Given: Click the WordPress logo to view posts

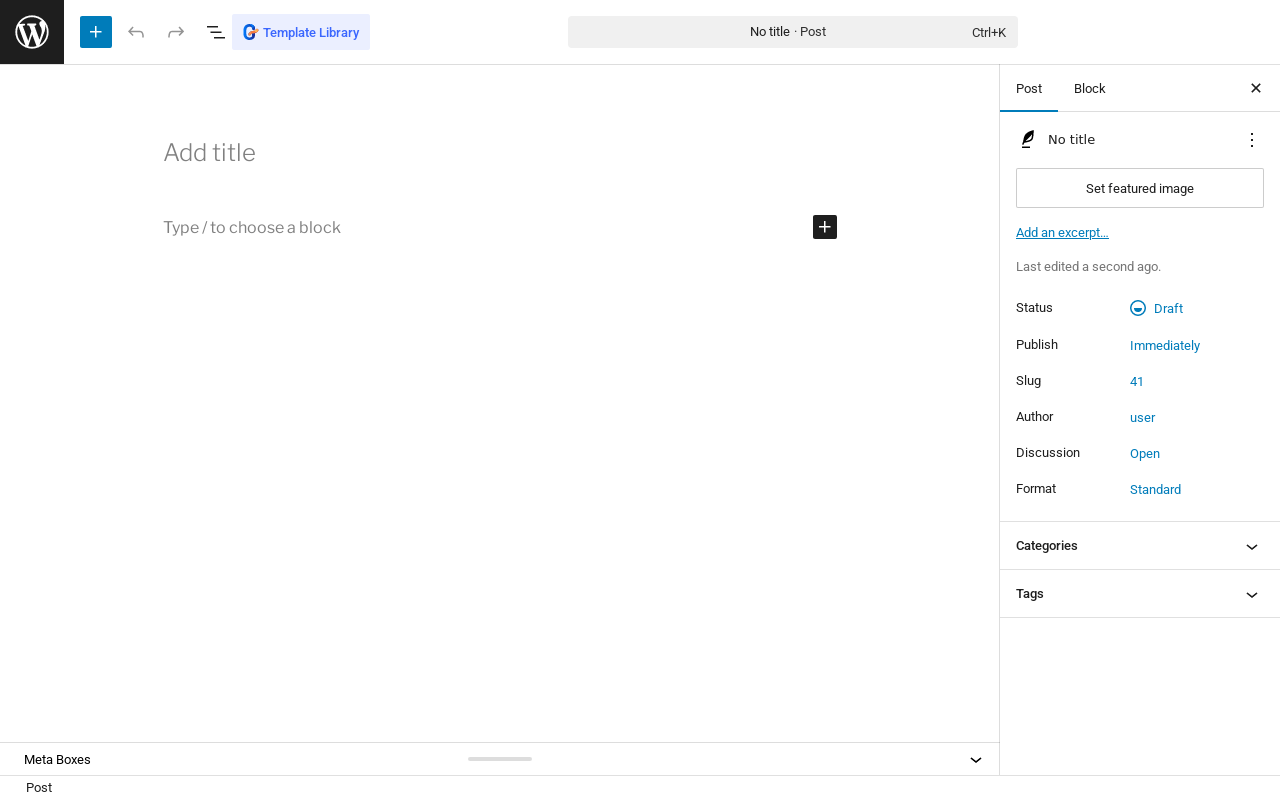Looking at the screenshot, I should [x=32, y=32].
